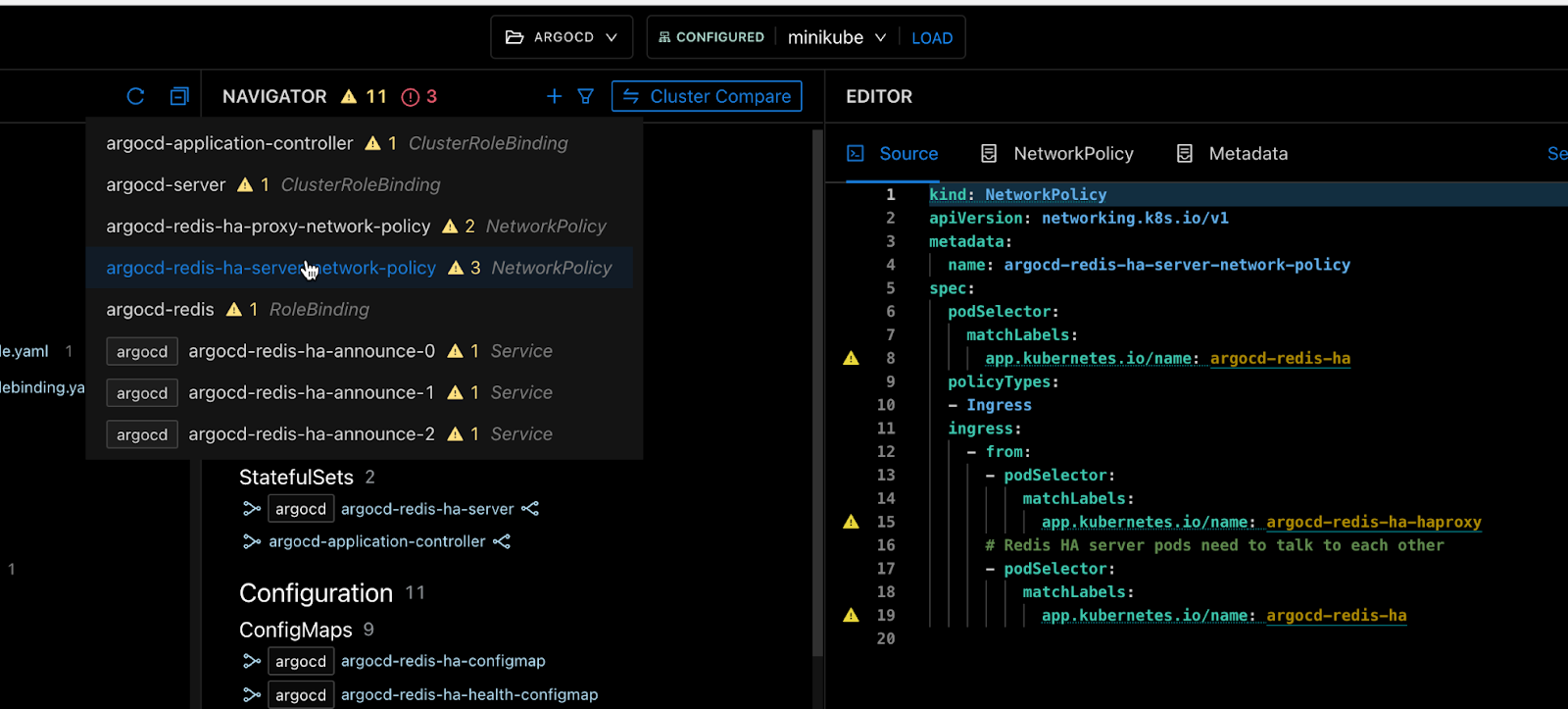
Task: Click the Source tab terminal icon
Action: 856,153
